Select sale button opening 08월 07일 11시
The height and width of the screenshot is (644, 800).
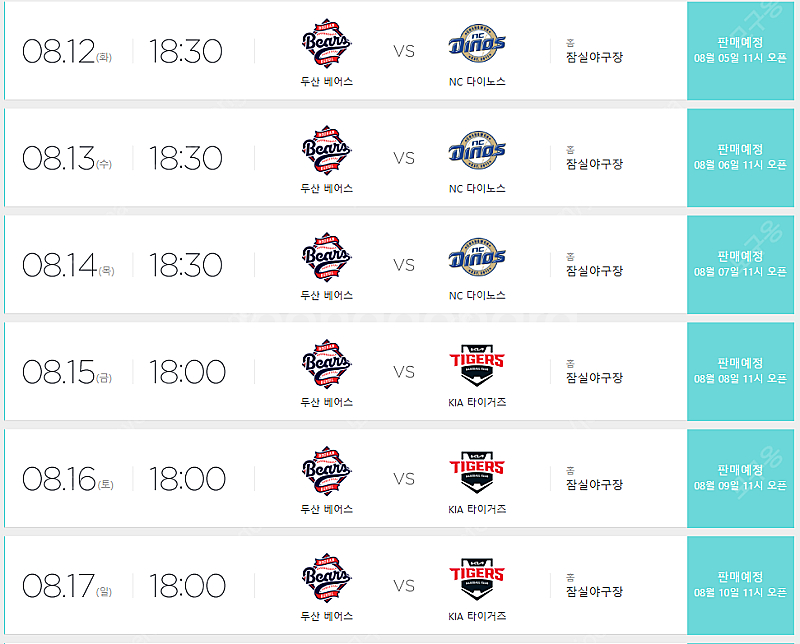tap(740, 264)
